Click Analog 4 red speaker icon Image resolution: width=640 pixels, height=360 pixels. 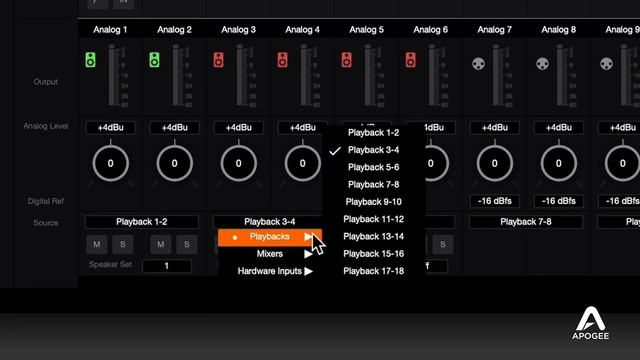point(282,60)
